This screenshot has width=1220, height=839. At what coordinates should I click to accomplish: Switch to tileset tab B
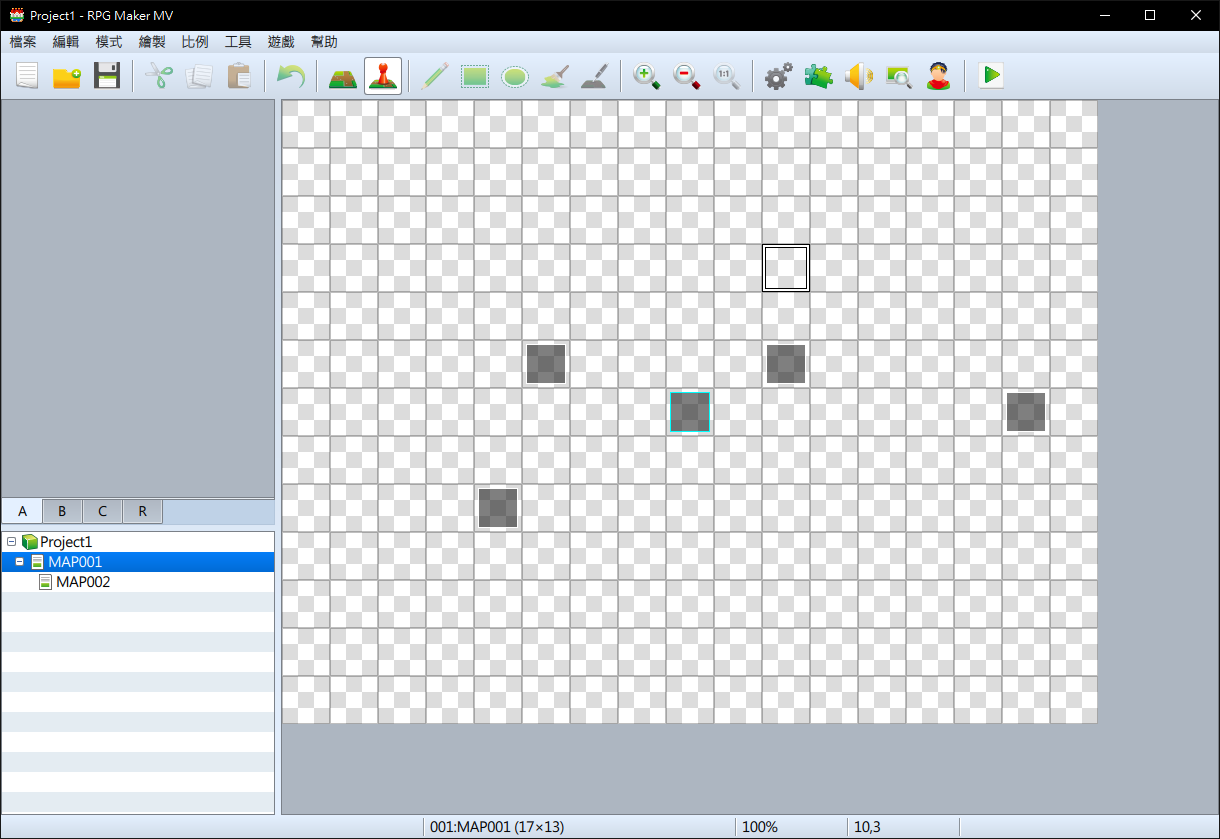(x=62, y=512)
